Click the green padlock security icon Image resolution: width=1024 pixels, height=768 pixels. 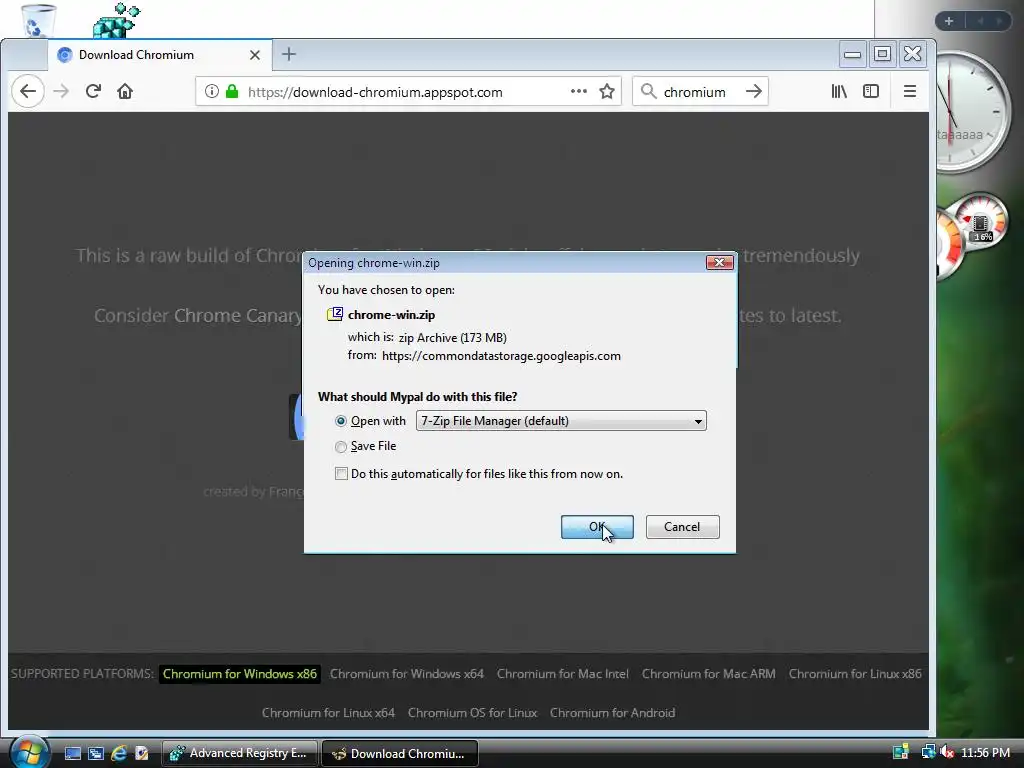pos(232,91)
